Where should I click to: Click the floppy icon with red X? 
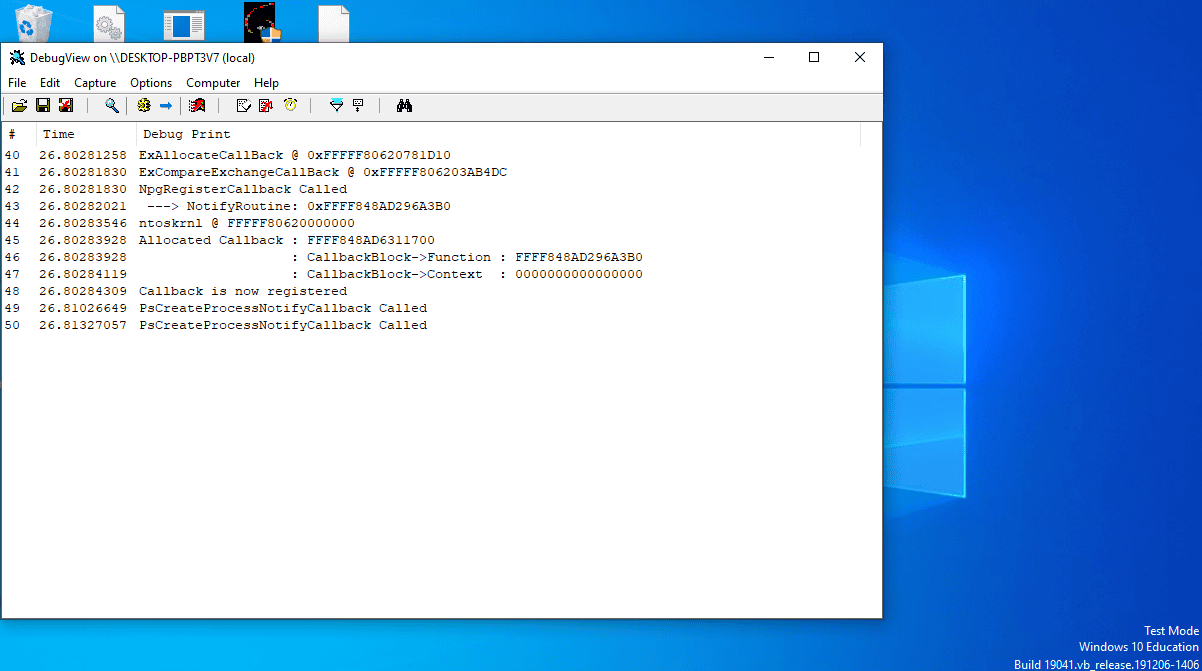tap(66, 106)
